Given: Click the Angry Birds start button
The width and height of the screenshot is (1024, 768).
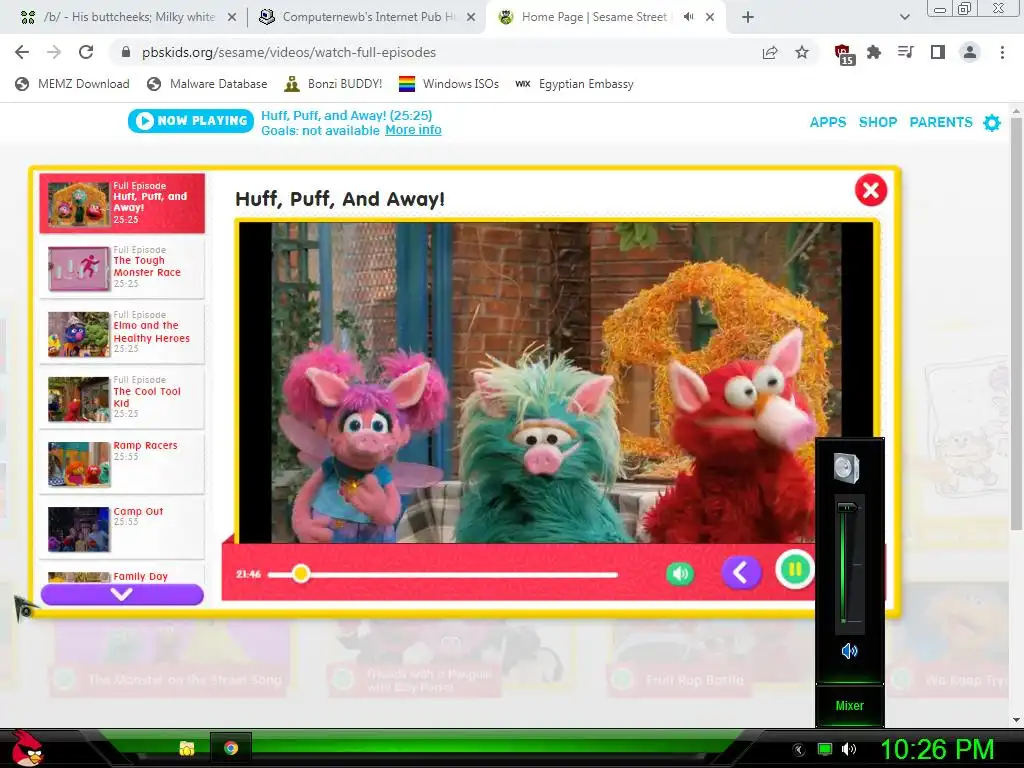Looking at the screenshot, I should pyautogui.click(x=27, y=748).
